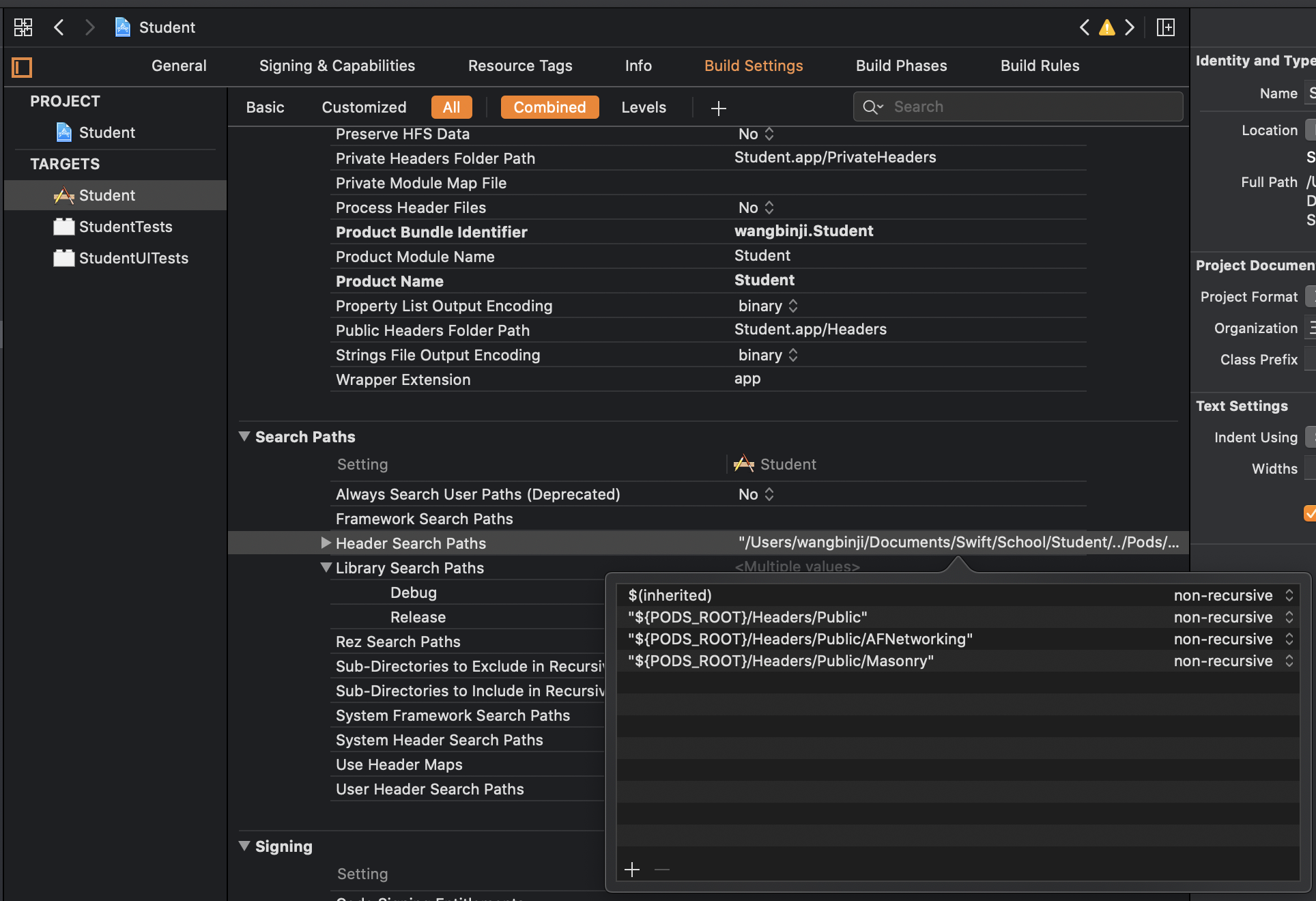Screen dimensions: 1316x901
Task: Click Wrapper Extension value app
Action: [747, 379]
